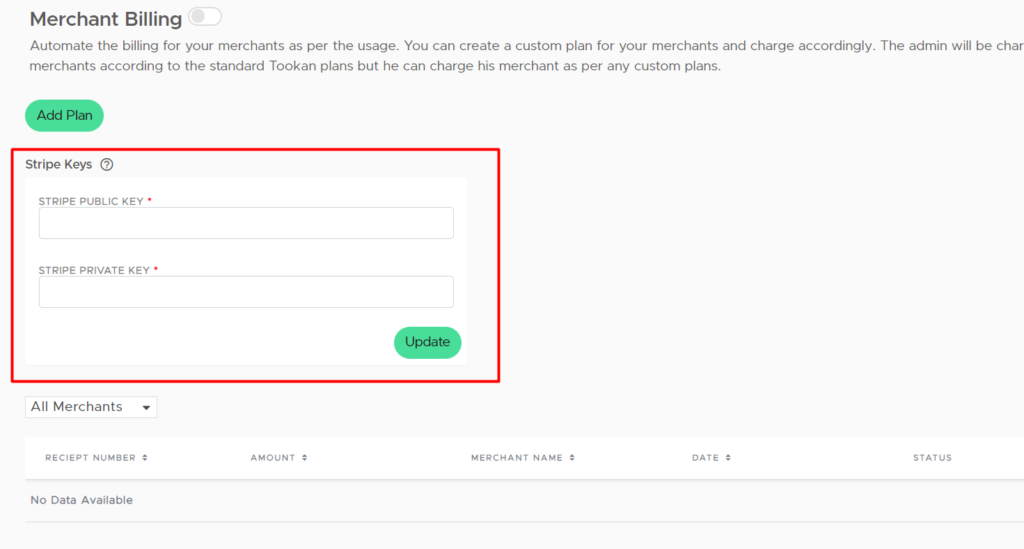Sort the Date column using its arrows

[x=728, y=458]
